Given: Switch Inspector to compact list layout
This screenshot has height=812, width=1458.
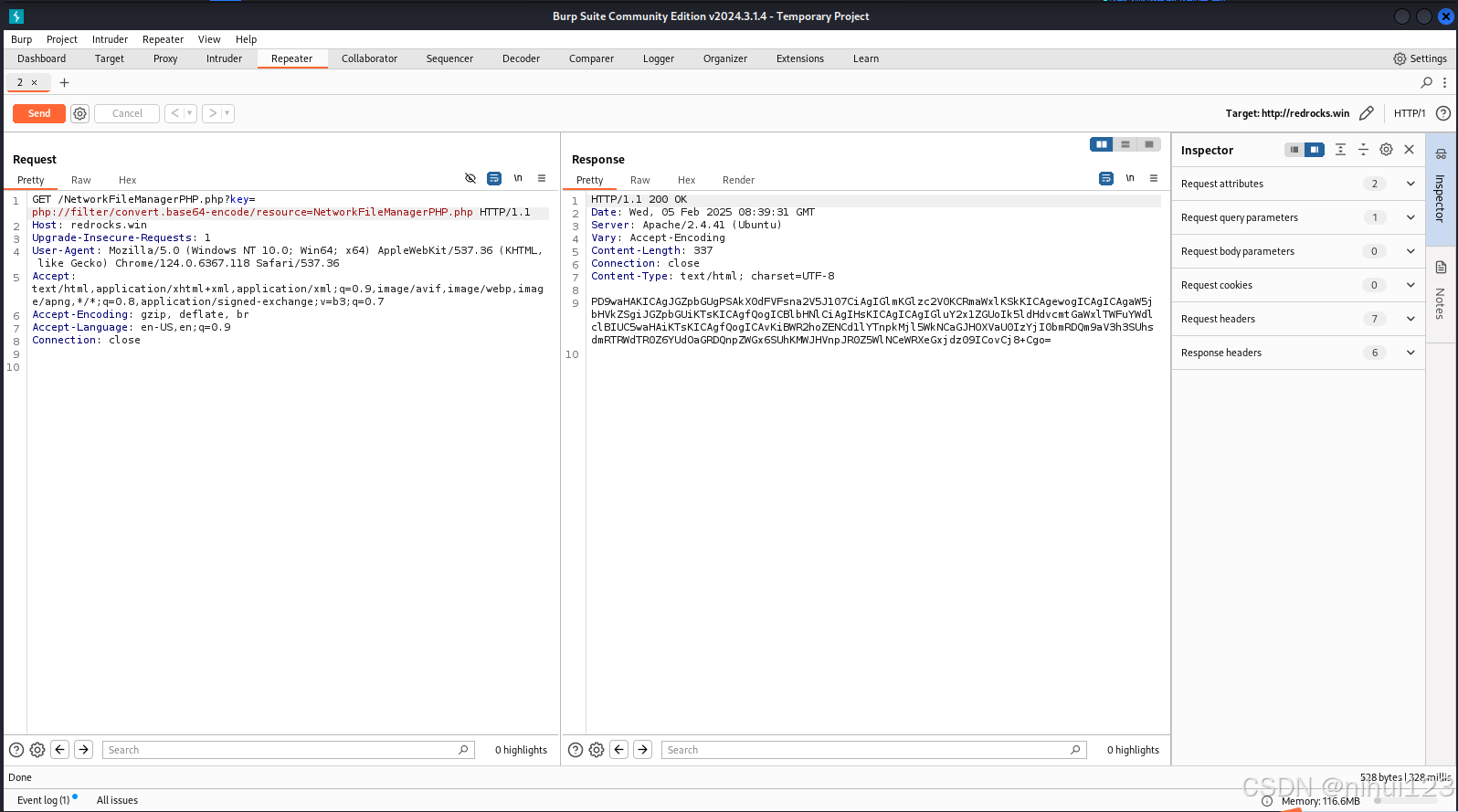Looking at the screenshot, I should coord(1294,150).
